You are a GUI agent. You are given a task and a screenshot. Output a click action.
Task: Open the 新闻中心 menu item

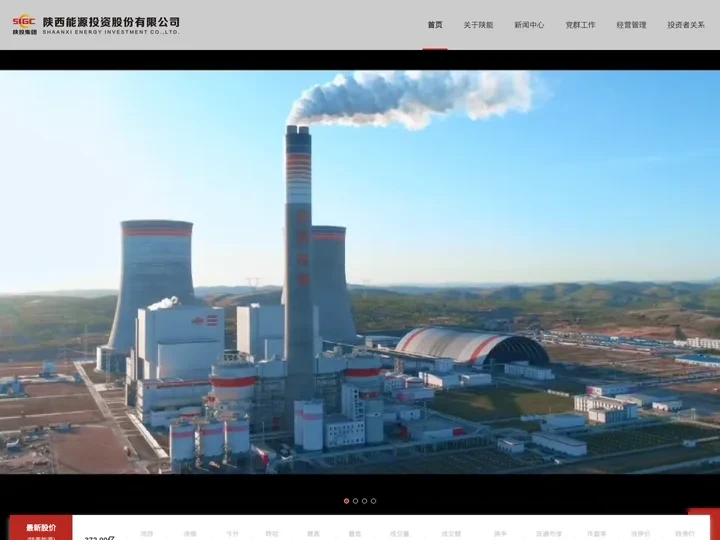tap(529, 25)
